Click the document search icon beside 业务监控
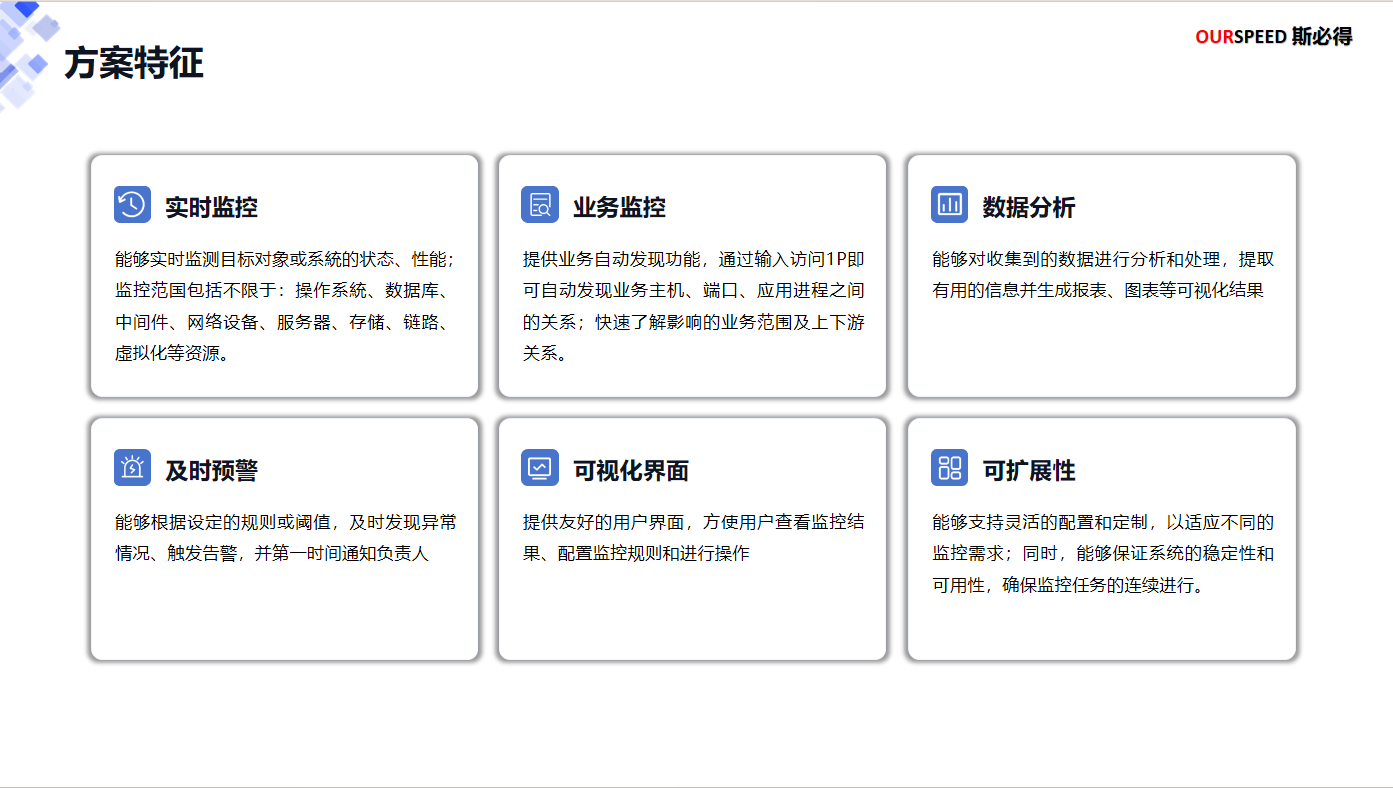Screen dimensions: 1393x788 click(x=540, y=205)
